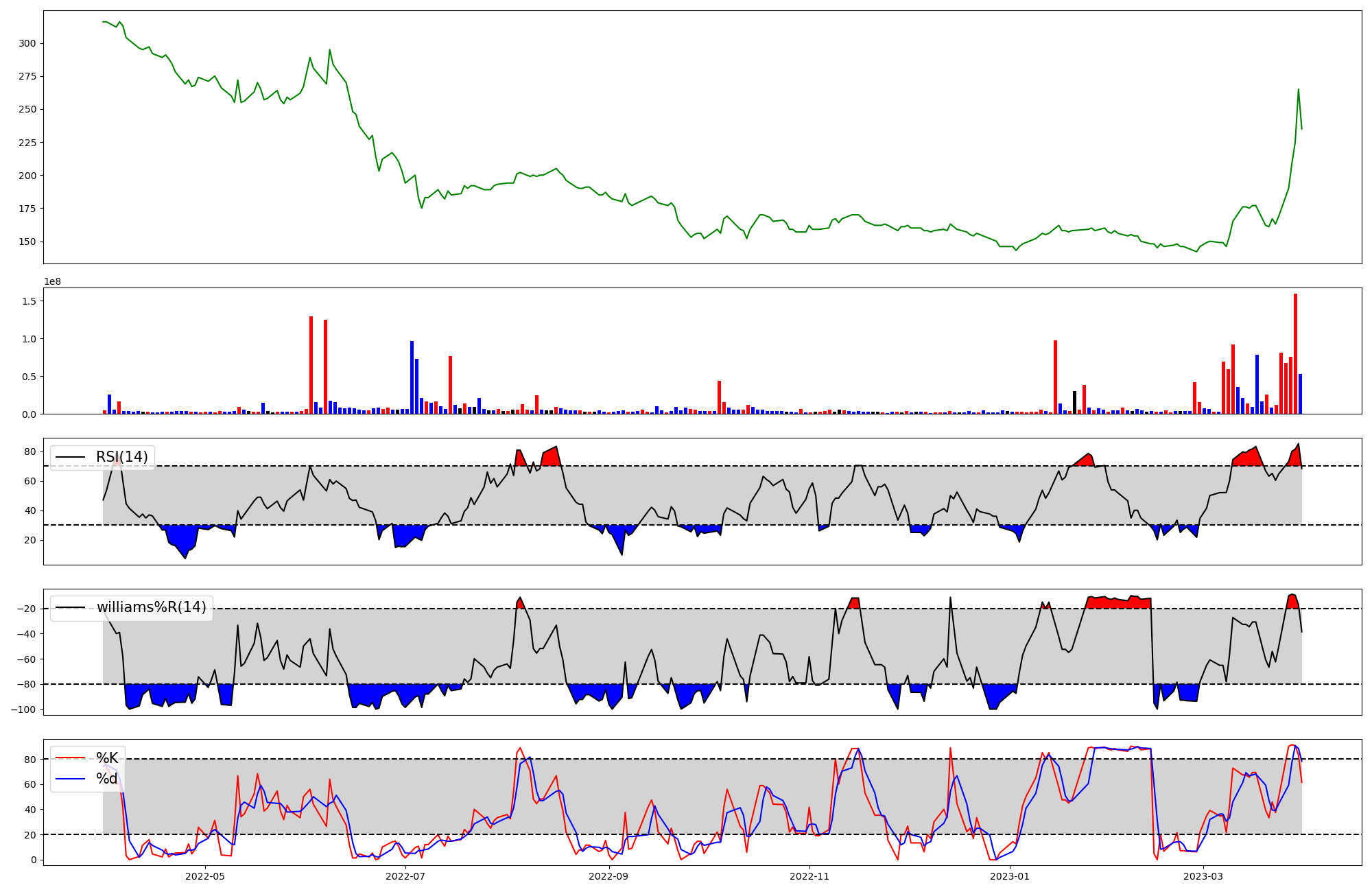
Task: Click the RSI(14) legend label
Action: tap(121, 457)
